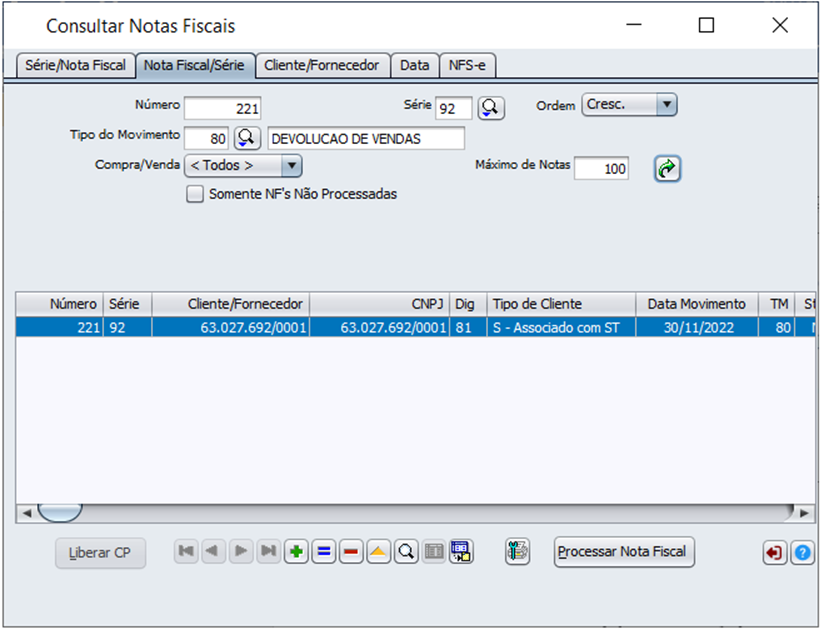Click the Série column header
824x630 pixels.
pyautogui.click(x=127, y=304)
